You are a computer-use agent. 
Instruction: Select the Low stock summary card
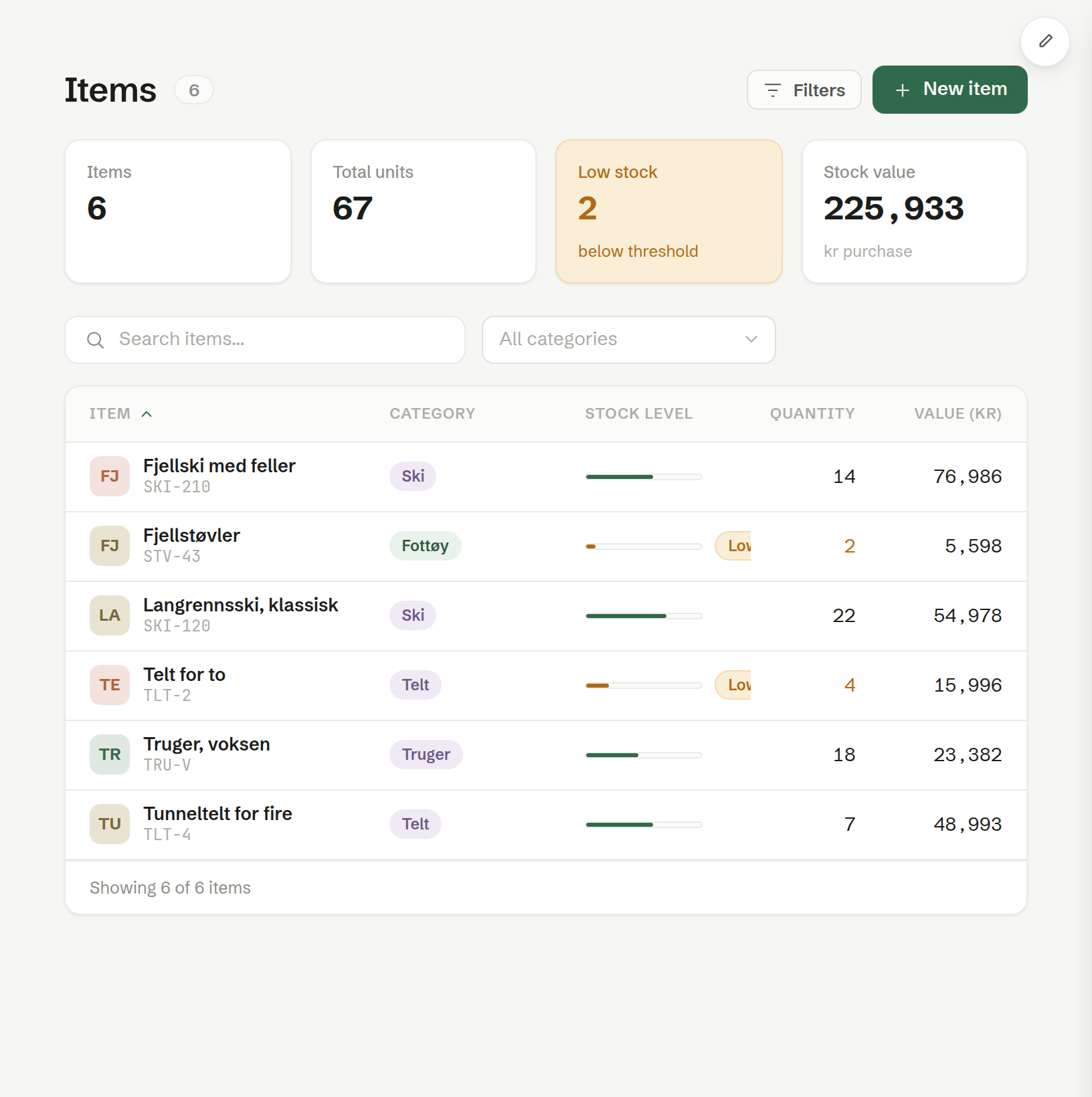point(669,211)
